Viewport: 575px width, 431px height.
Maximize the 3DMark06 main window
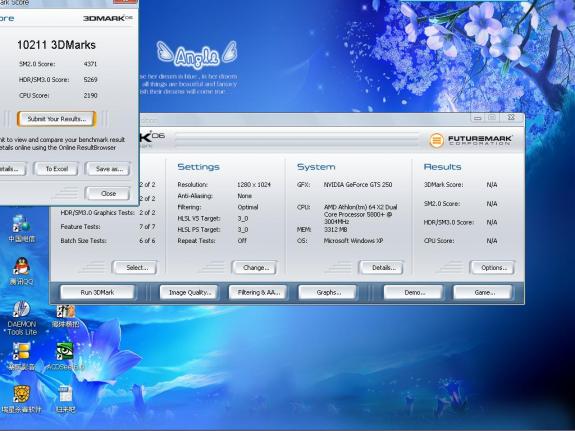[x=492, y=118]
